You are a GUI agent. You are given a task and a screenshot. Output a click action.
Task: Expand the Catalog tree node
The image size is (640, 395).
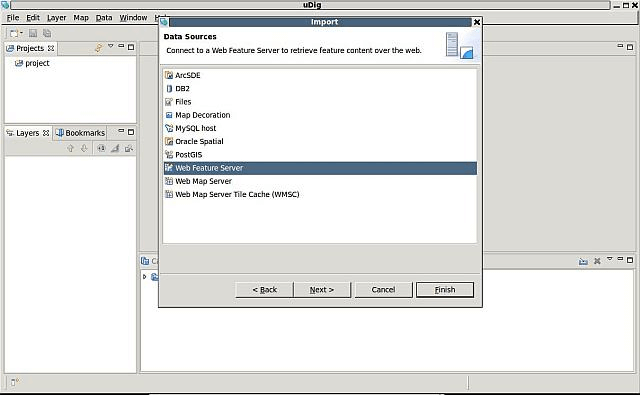point(144,277)
